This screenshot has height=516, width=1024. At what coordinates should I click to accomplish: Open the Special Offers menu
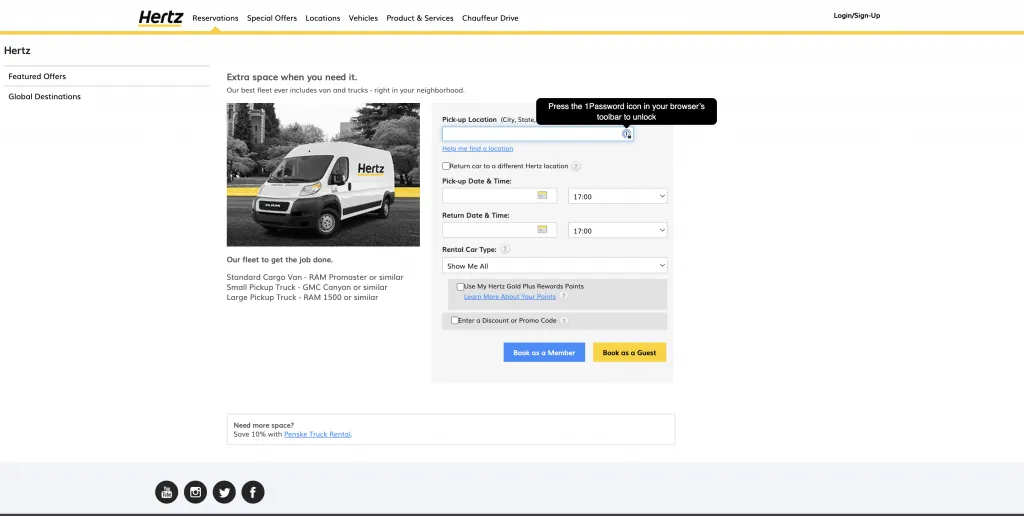click(x=272, y=18)
